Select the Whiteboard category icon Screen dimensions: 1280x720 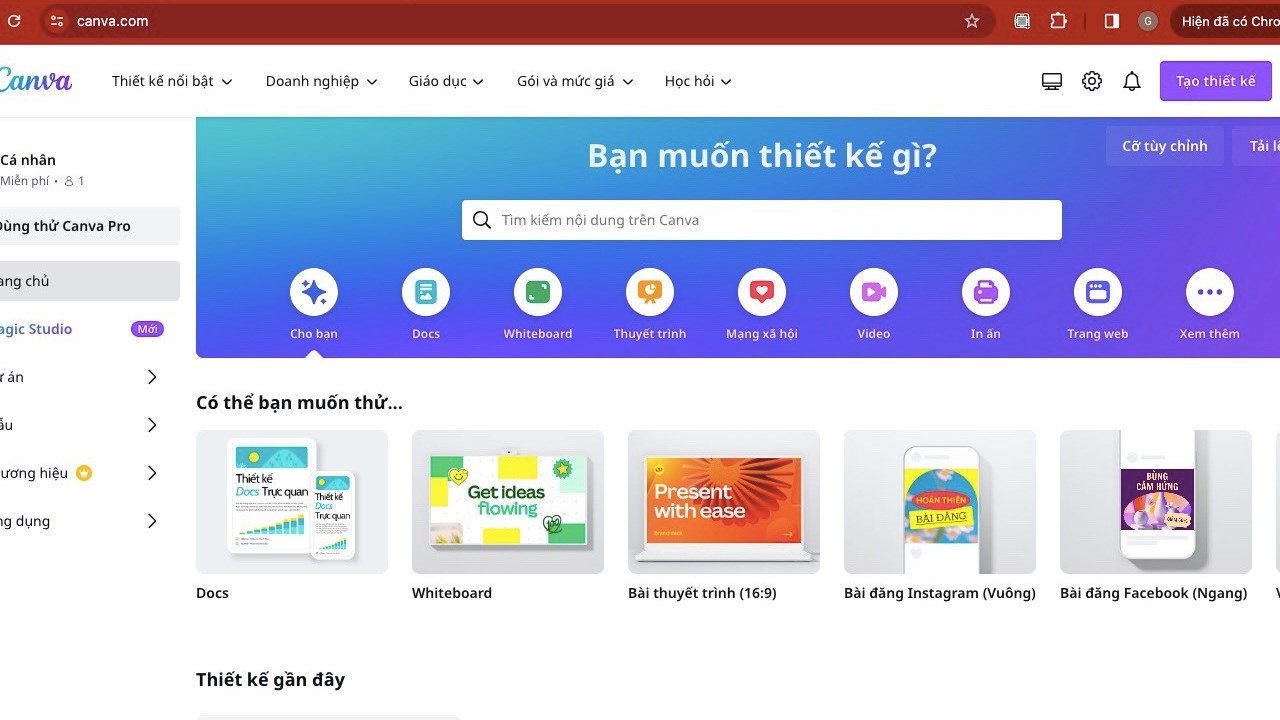tap(538, 292)
